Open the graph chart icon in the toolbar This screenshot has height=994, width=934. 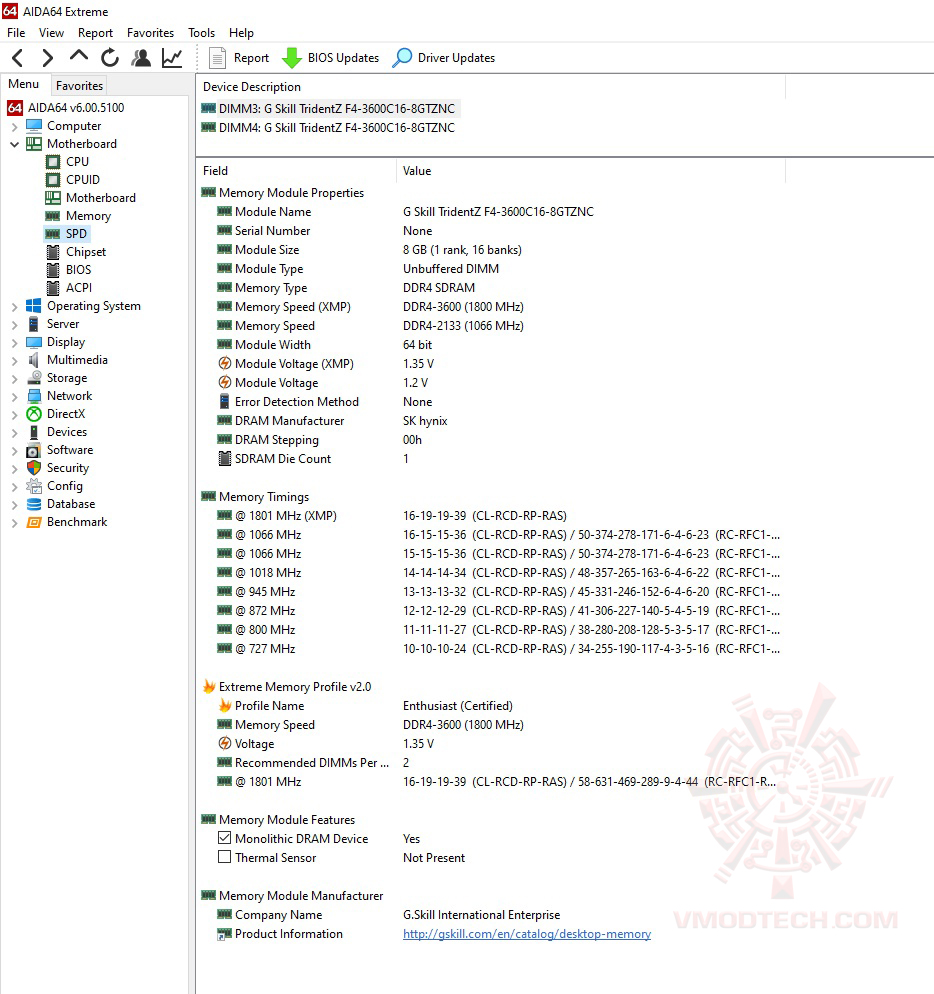172,58
